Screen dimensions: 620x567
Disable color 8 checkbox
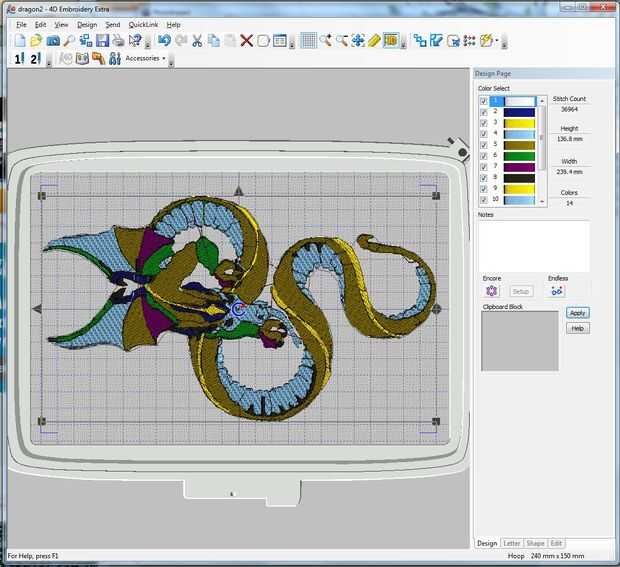[x=484, y=178]
